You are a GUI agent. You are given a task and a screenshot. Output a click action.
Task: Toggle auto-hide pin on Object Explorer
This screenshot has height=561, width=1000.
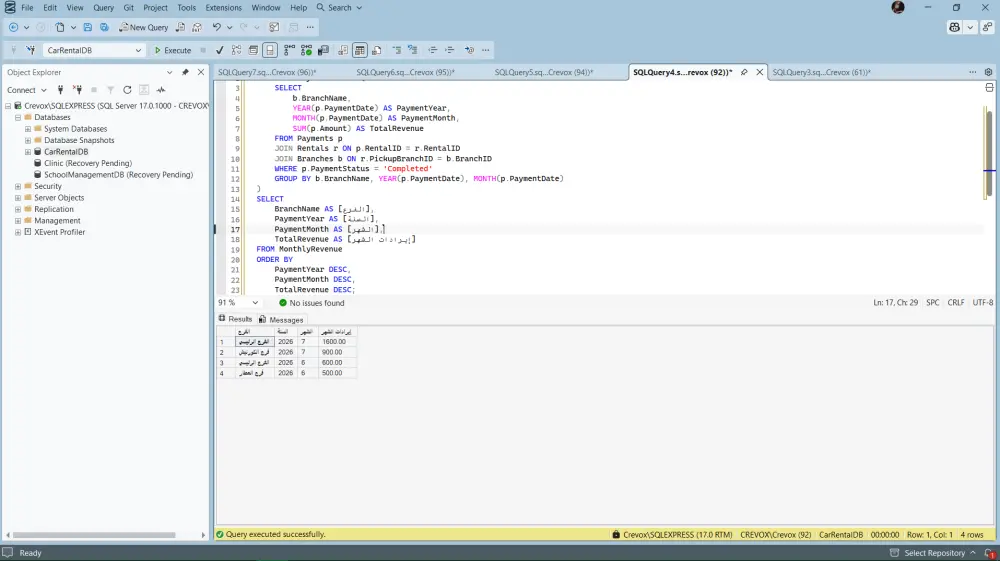pos(186,72)
